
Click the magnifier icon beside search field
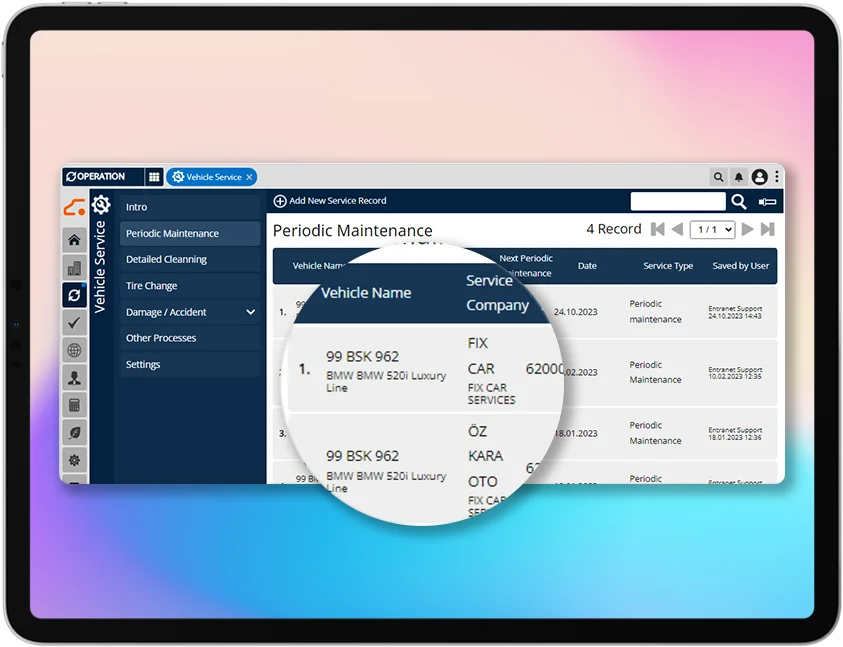coord(738,202)
